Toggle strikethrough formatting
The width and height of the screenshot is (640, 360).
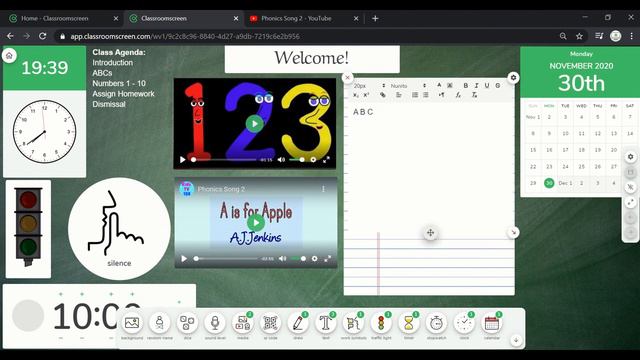point(498,86)
